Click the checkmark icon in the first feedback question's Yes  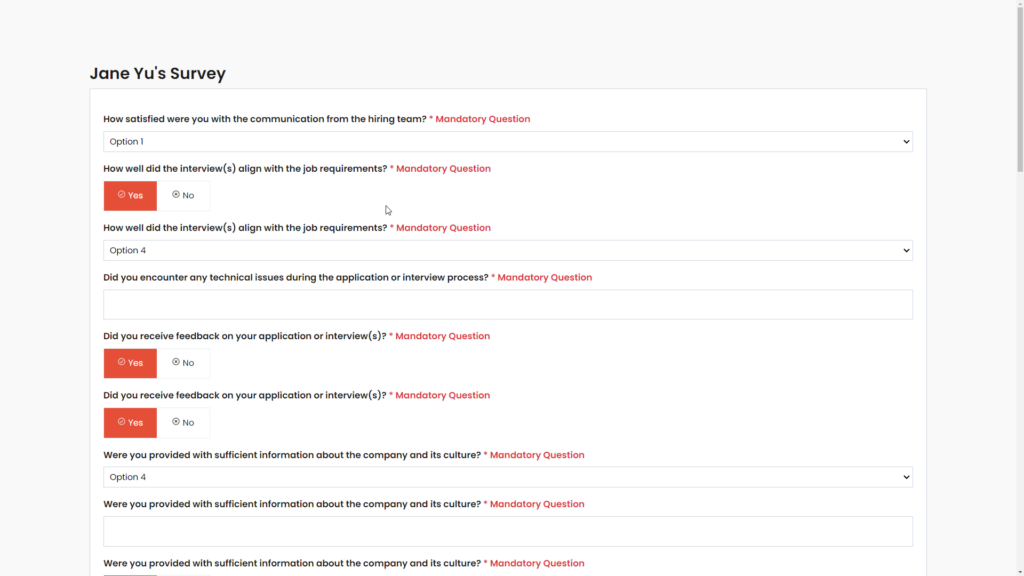(x=121, y=362)
